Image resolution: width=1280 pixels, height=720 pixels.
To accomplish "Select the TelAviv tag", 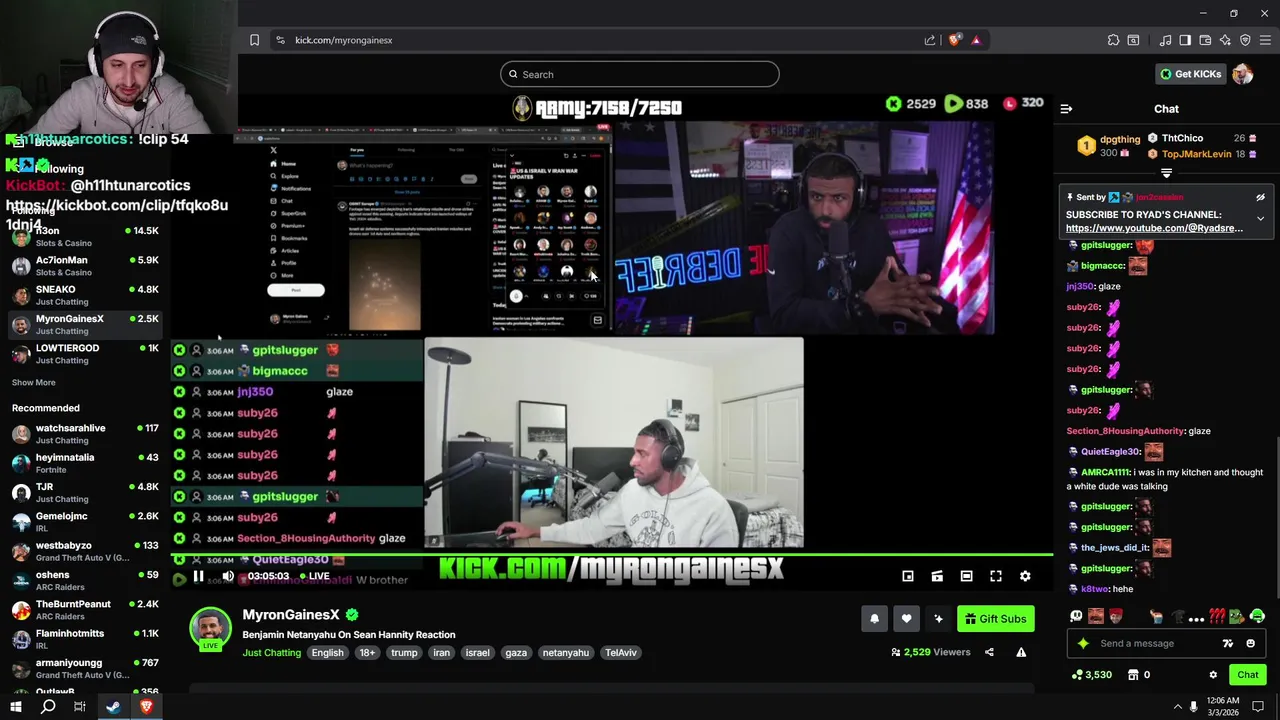I will coord(620,653).
